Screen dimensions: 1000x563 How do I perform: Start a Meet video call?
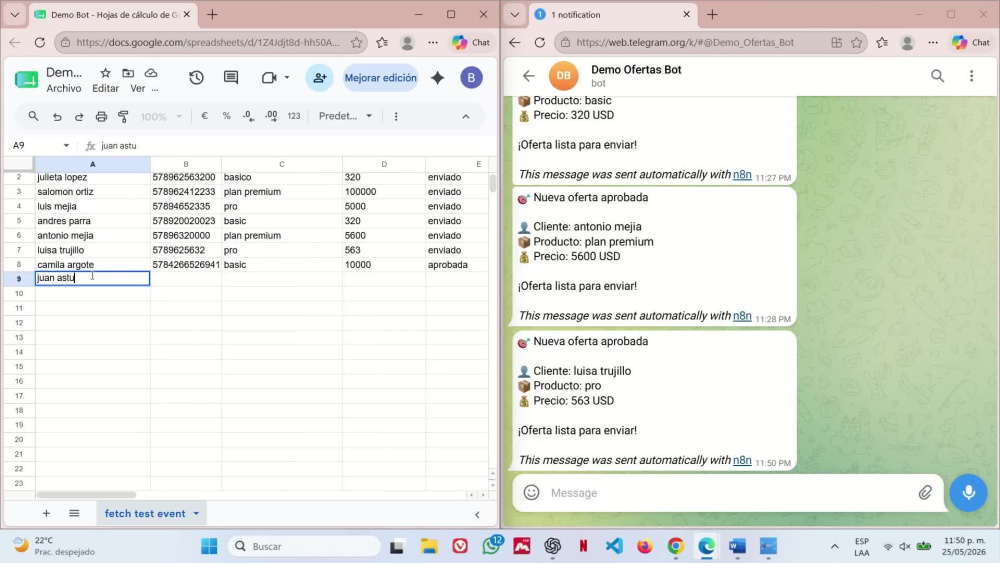[x=269, y=78]
